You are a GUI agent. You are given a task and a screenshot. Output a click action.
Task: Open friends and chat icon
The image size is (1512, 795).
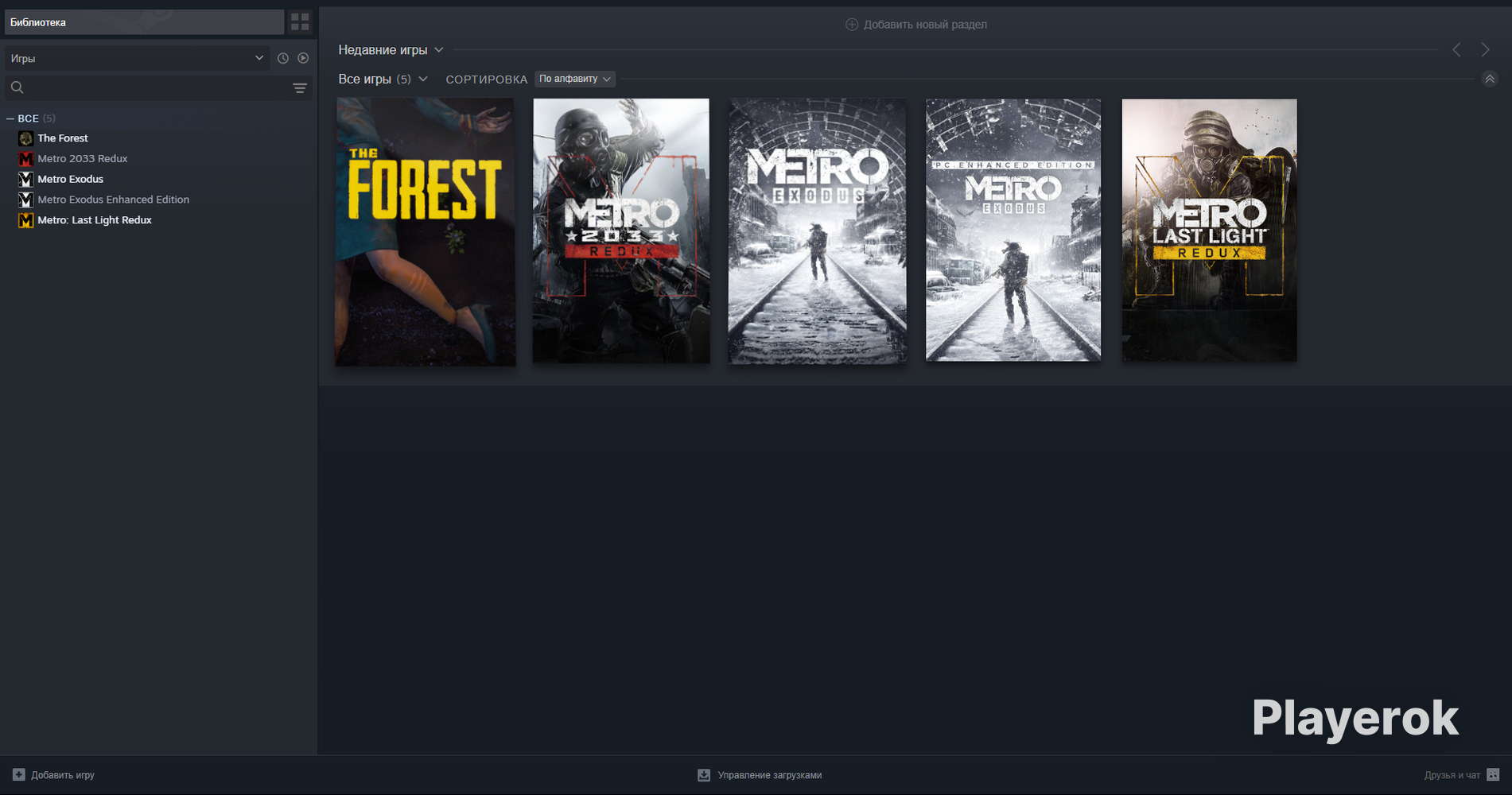pyautogui.click(x=1493, y=774)
